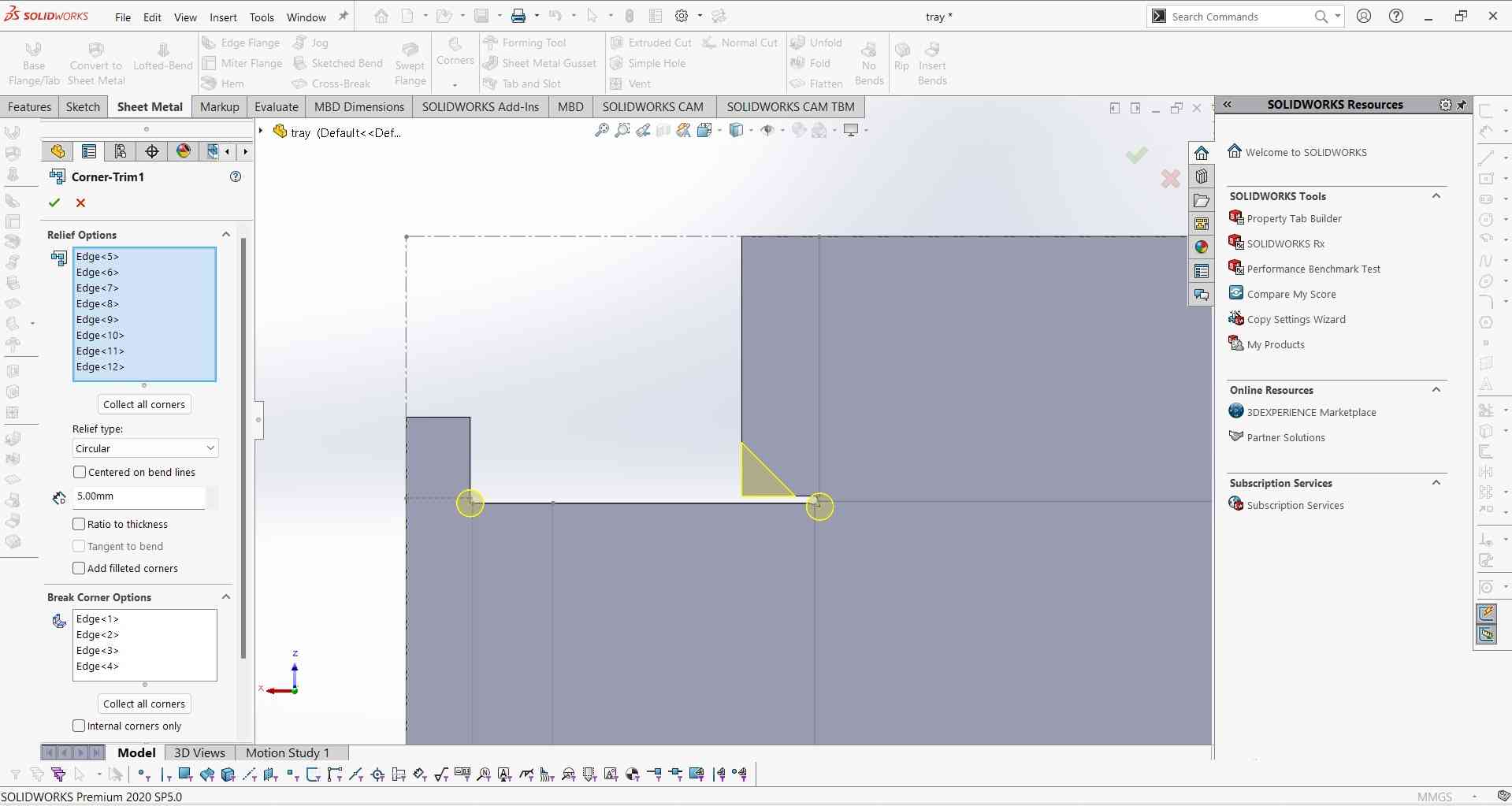Open DimXpertManager crosshair tab
This screenshot has height=806, width=1512.
tap(152, 151)
